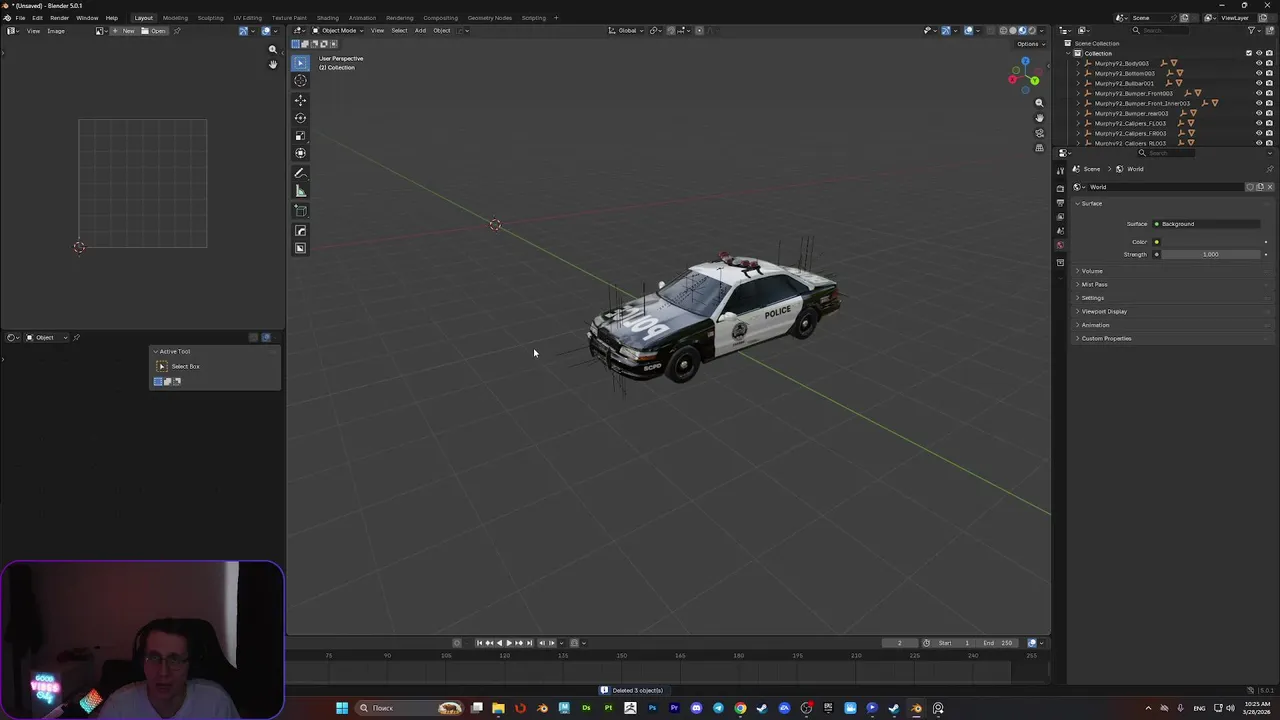Open the File menu
The height and width of the screenshot is (720, 1280).
pos(20,18)
